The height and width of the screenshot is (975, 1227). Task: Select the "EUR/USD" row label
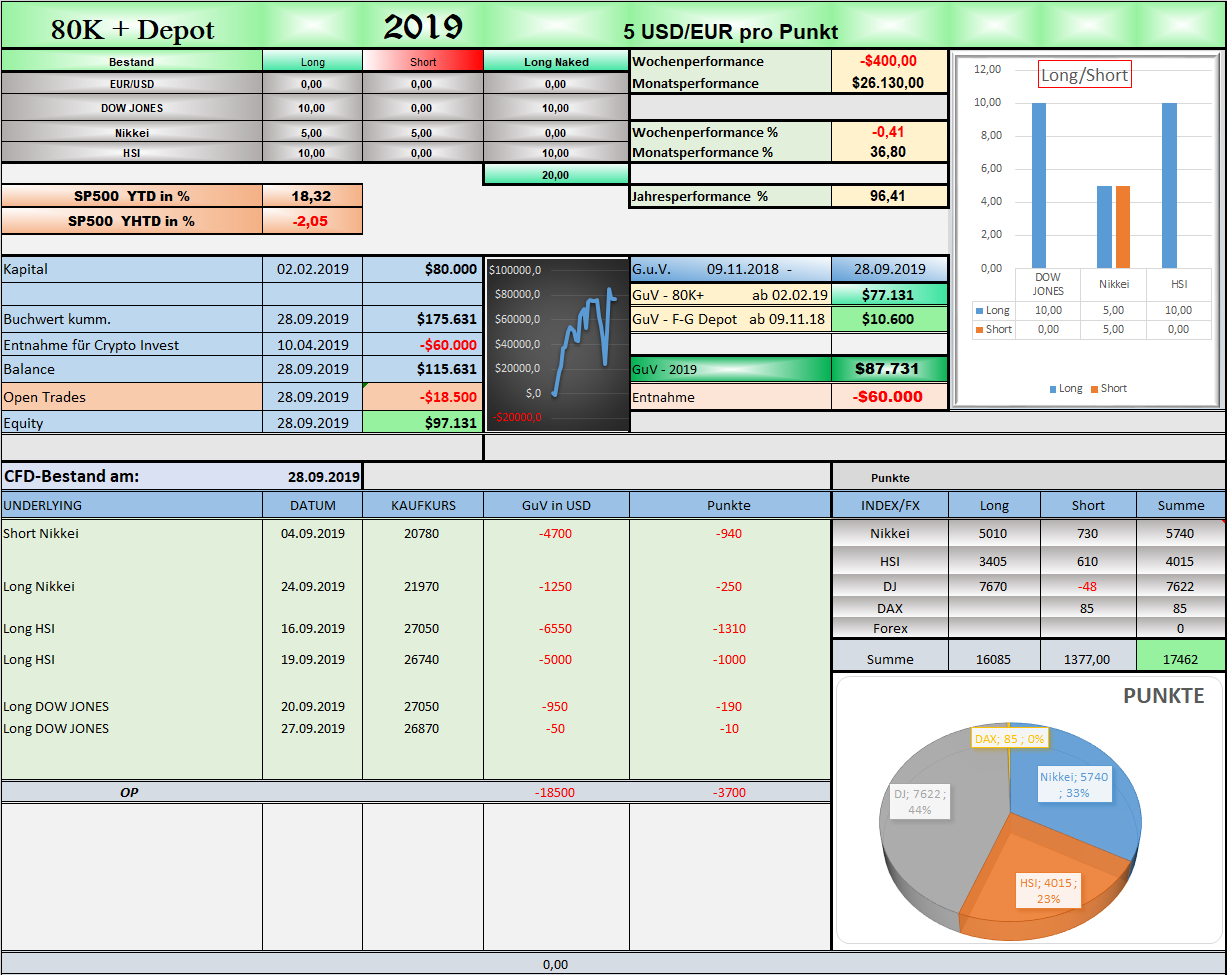[x=132, y=84]
